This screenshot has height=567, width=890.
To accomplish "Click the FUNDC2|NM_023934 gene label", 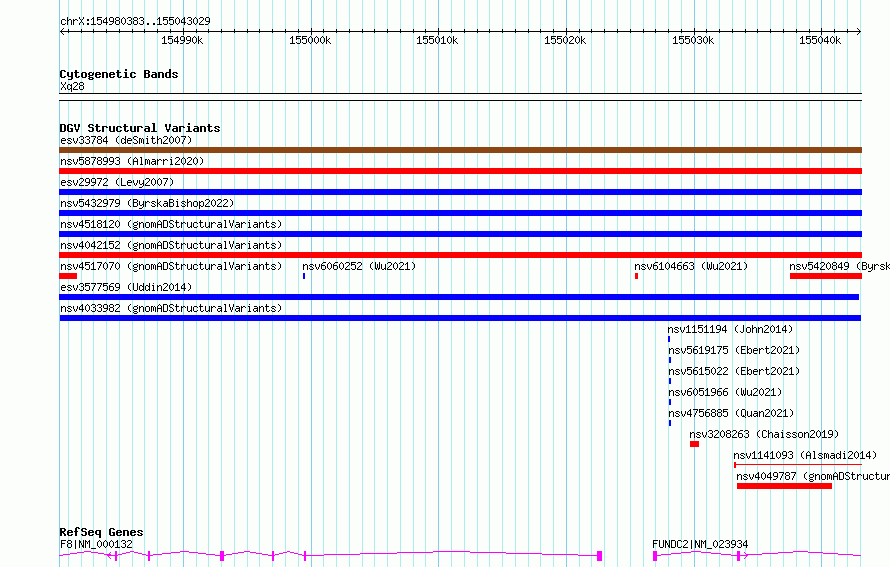I will pyautogui.click(x=700, y=544).
